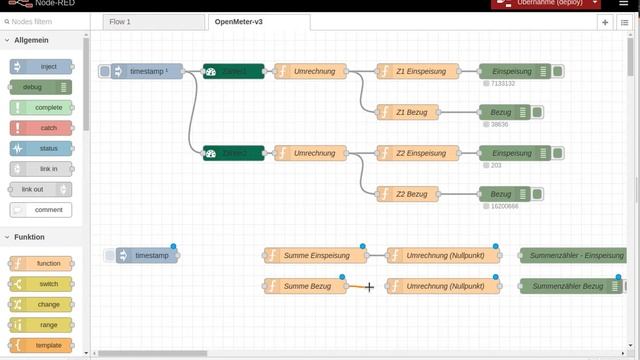
Task: Click the Z1 Einspeisung function node
Action: tap(418, 71)
